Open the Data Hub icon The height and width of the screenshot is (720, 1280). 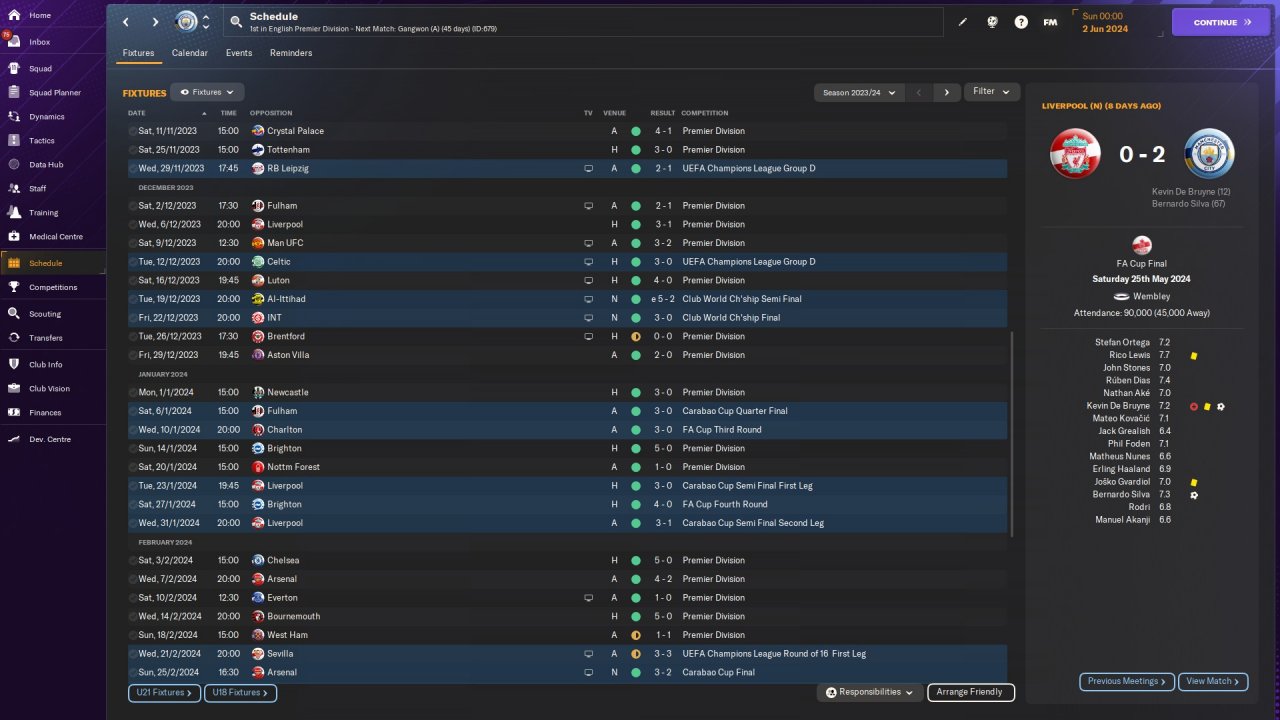[x=14, y=165]
